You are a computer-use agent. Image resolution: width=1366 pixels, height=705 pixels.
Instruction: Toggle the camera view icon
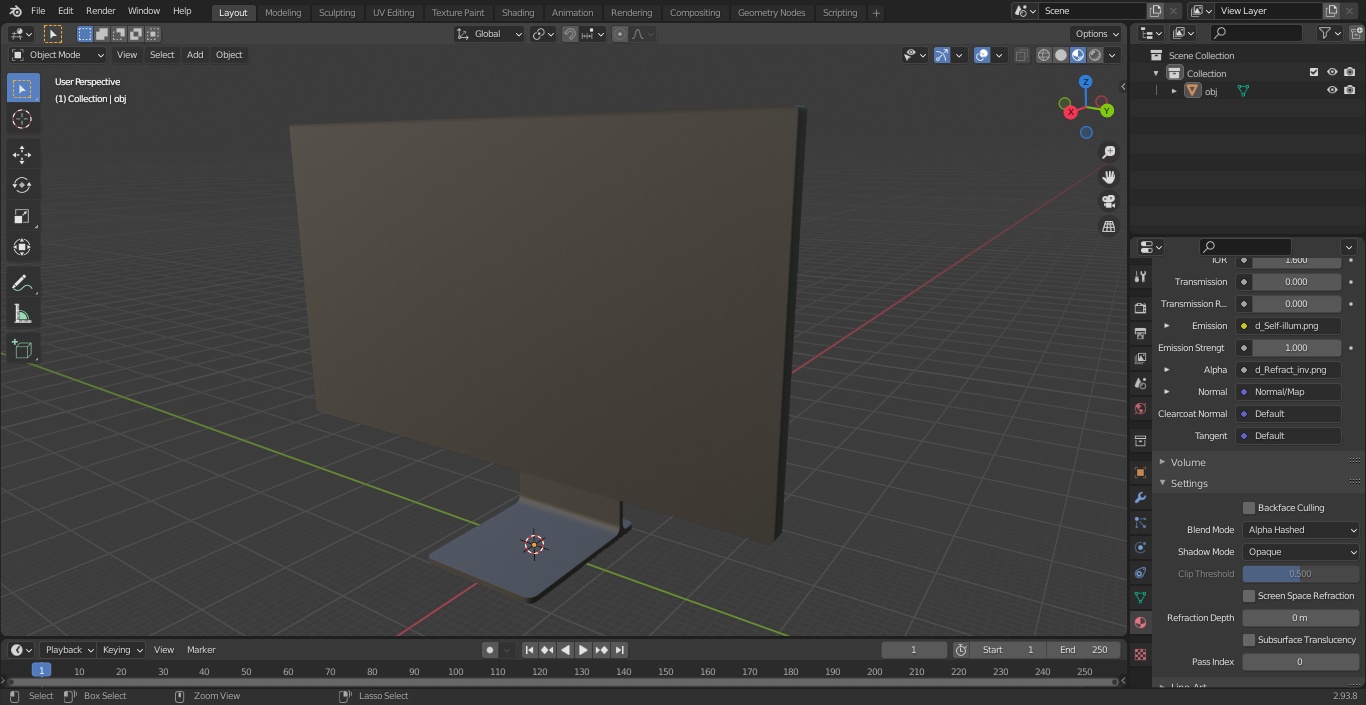click(x=1108, y=202)
